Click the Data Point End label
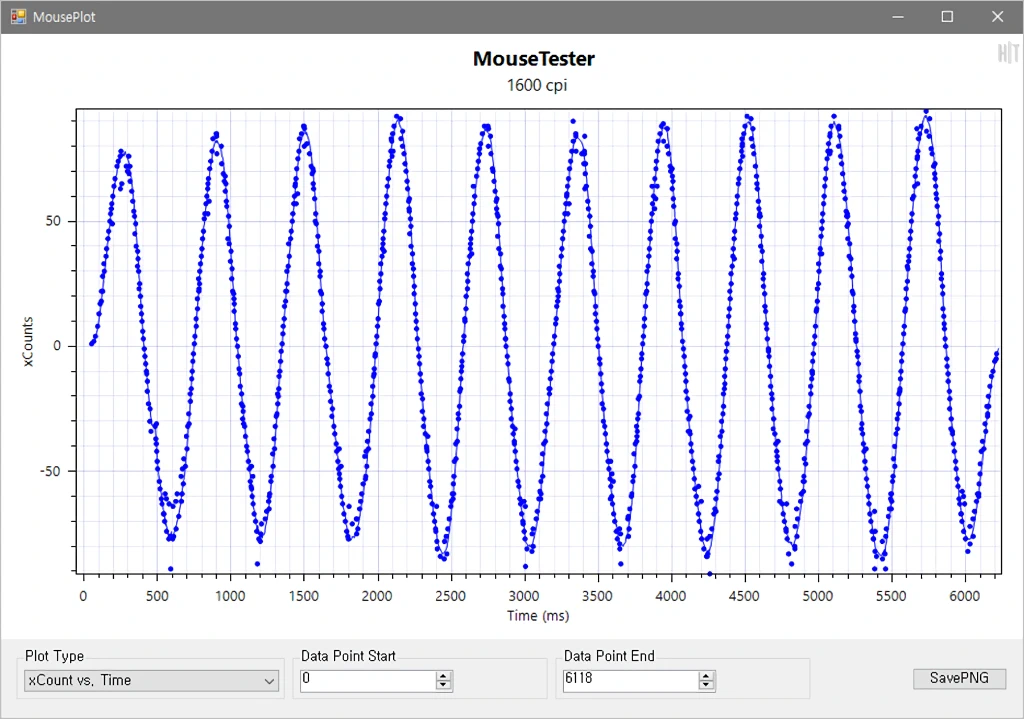 coord(609,656)
